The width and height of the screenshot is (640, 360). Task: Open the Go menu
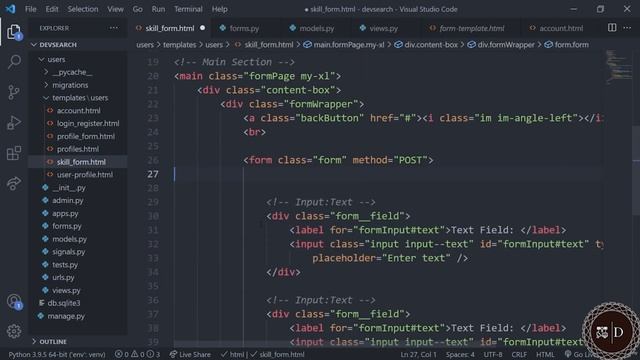click(x=138, y=9)
